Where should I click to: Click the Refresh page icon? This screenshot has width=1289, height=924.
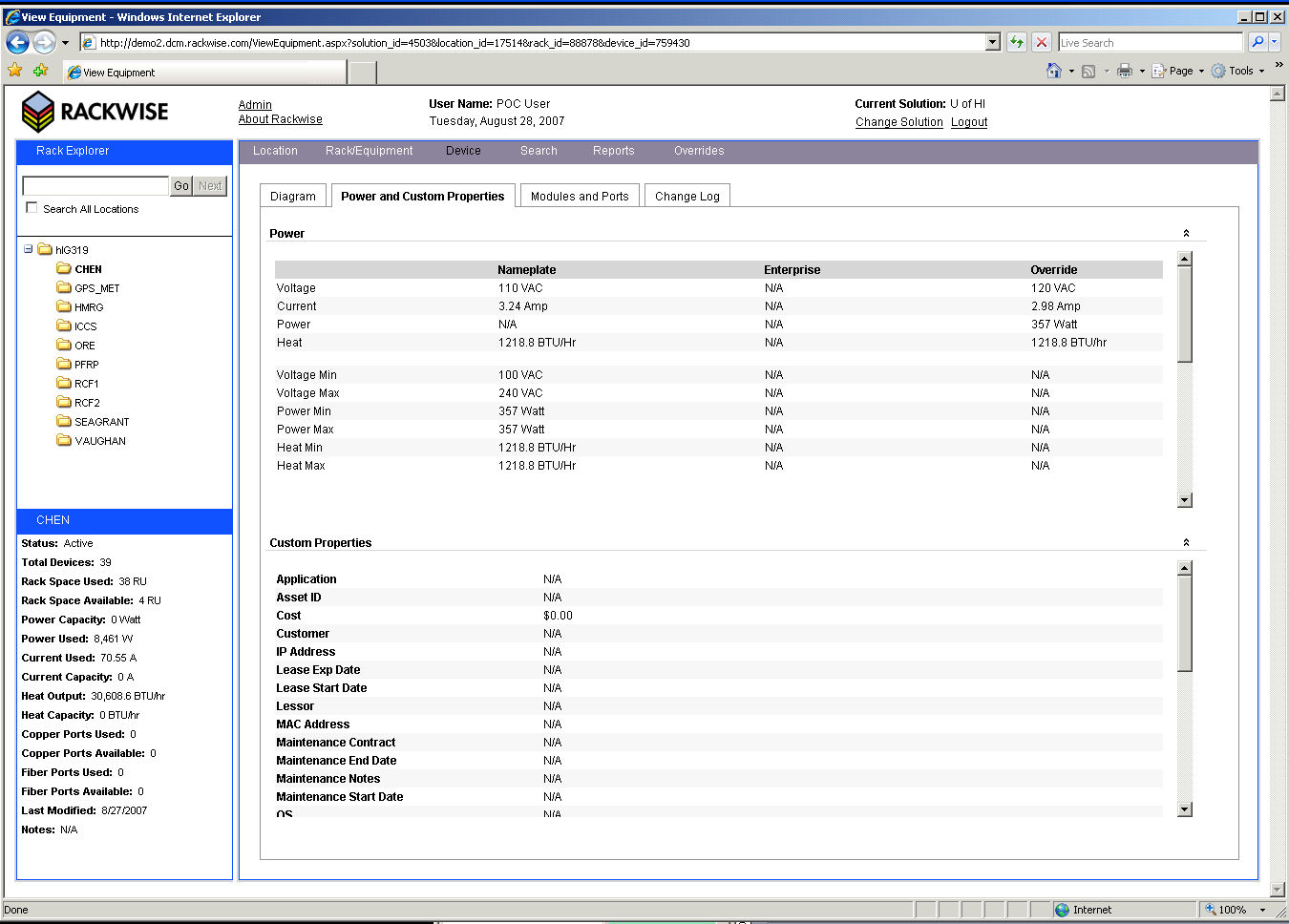[1017, 42]
